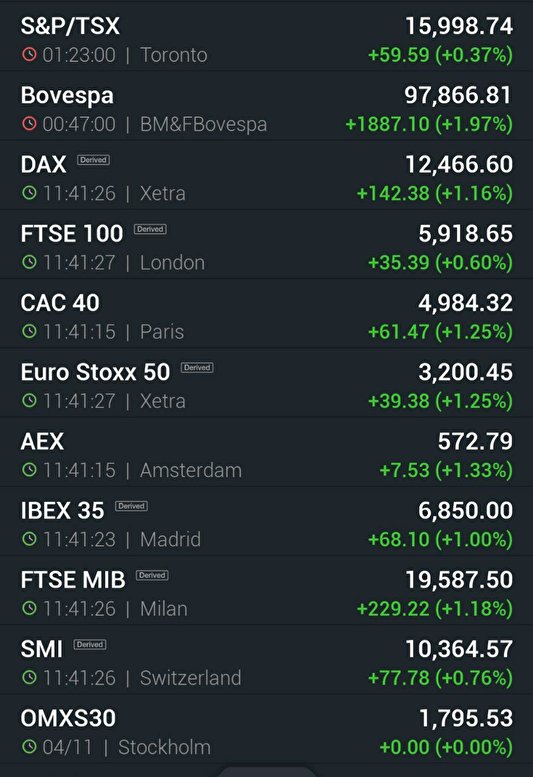Click the Derived badge next to IBEX 35
Viewport: 533px width, 777px height.
click(131, 506)
